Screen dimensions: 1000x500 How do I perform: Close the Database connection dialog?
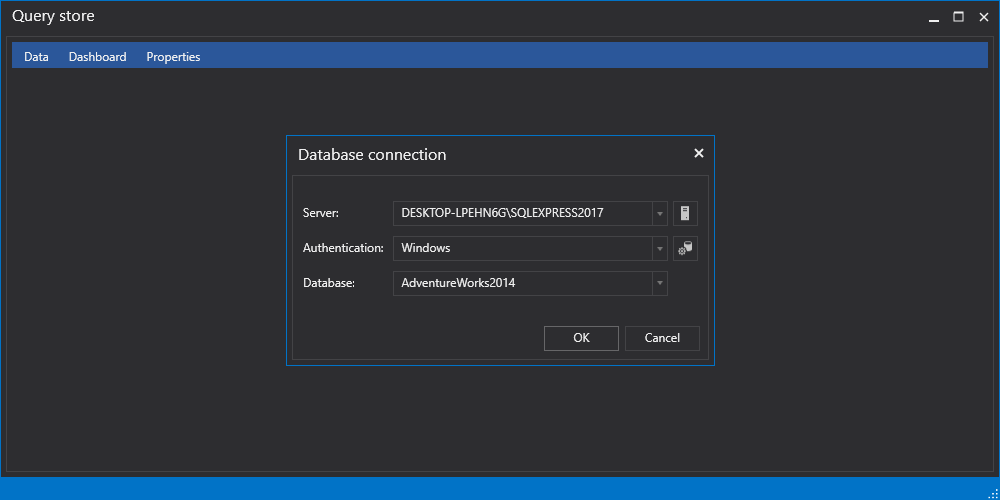coord(698,153)
